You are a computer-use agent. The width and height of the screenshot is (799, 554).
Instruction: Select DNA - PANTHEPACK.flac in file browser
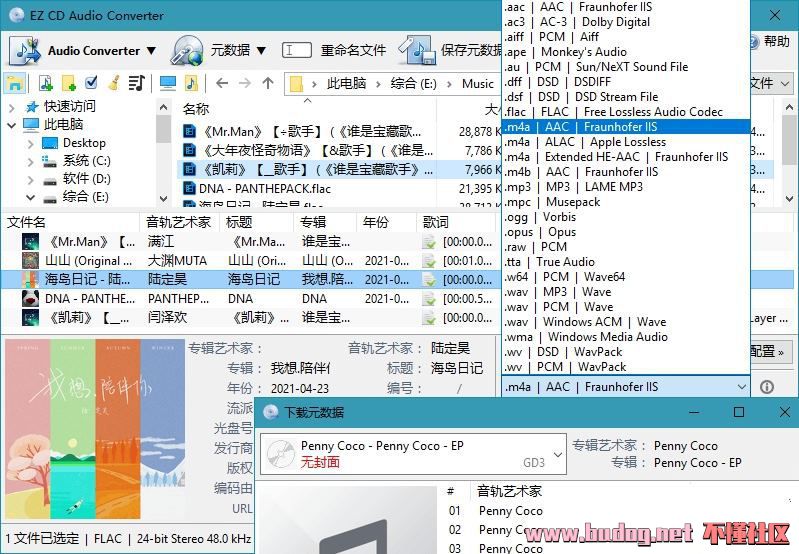pos(264,188)
